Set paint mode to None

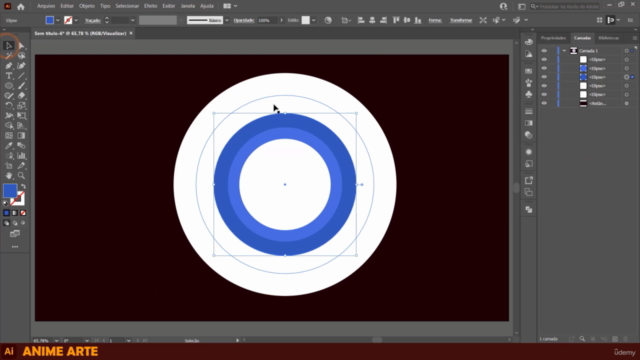point(23,213)
